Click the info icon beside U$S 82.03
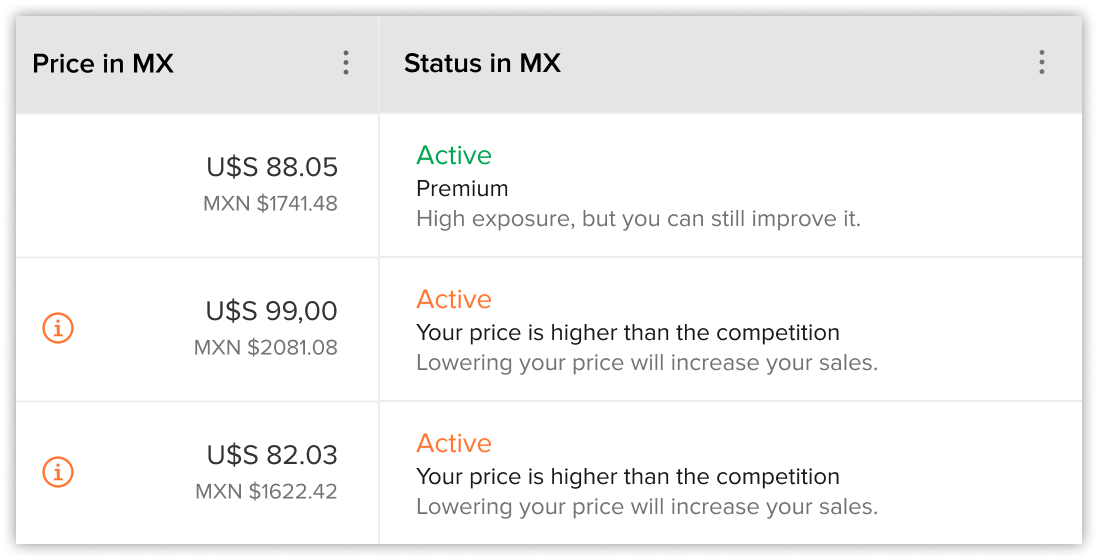This screenshot has height=560, width=1098. pyautogui.click(x=57, y=472)
